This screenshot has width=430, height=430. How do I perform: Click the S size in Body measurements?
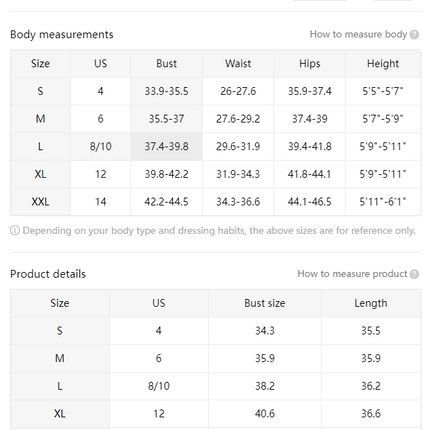pos(40,91)
